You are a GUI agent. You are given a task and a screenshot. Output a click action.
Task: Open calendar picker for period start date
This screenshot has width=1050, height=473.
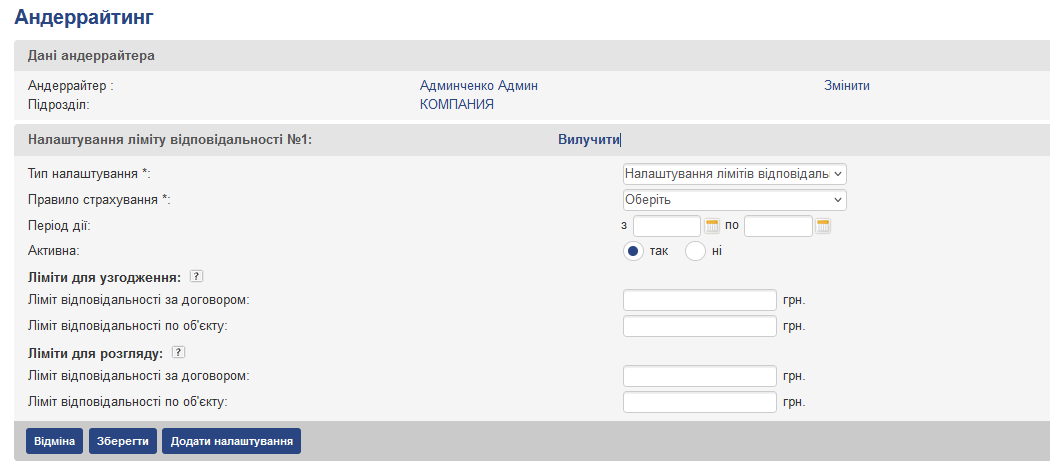pos(712,226)
